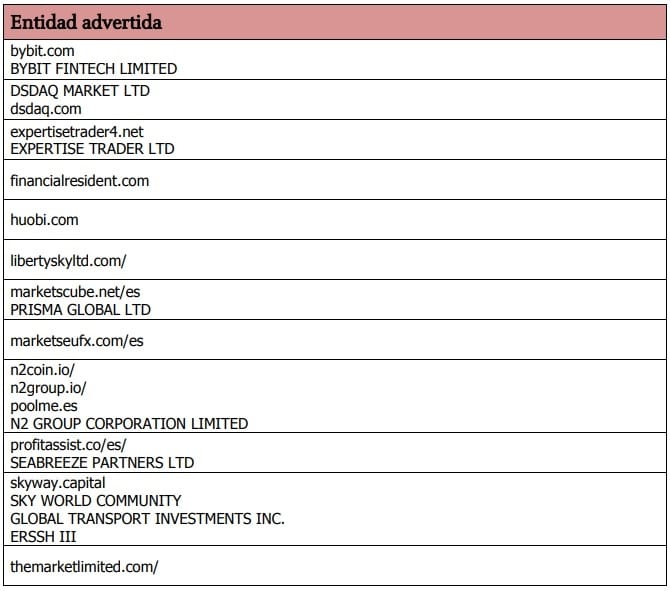
Task: Click the financialresident.com row
Action: (79, 181)
